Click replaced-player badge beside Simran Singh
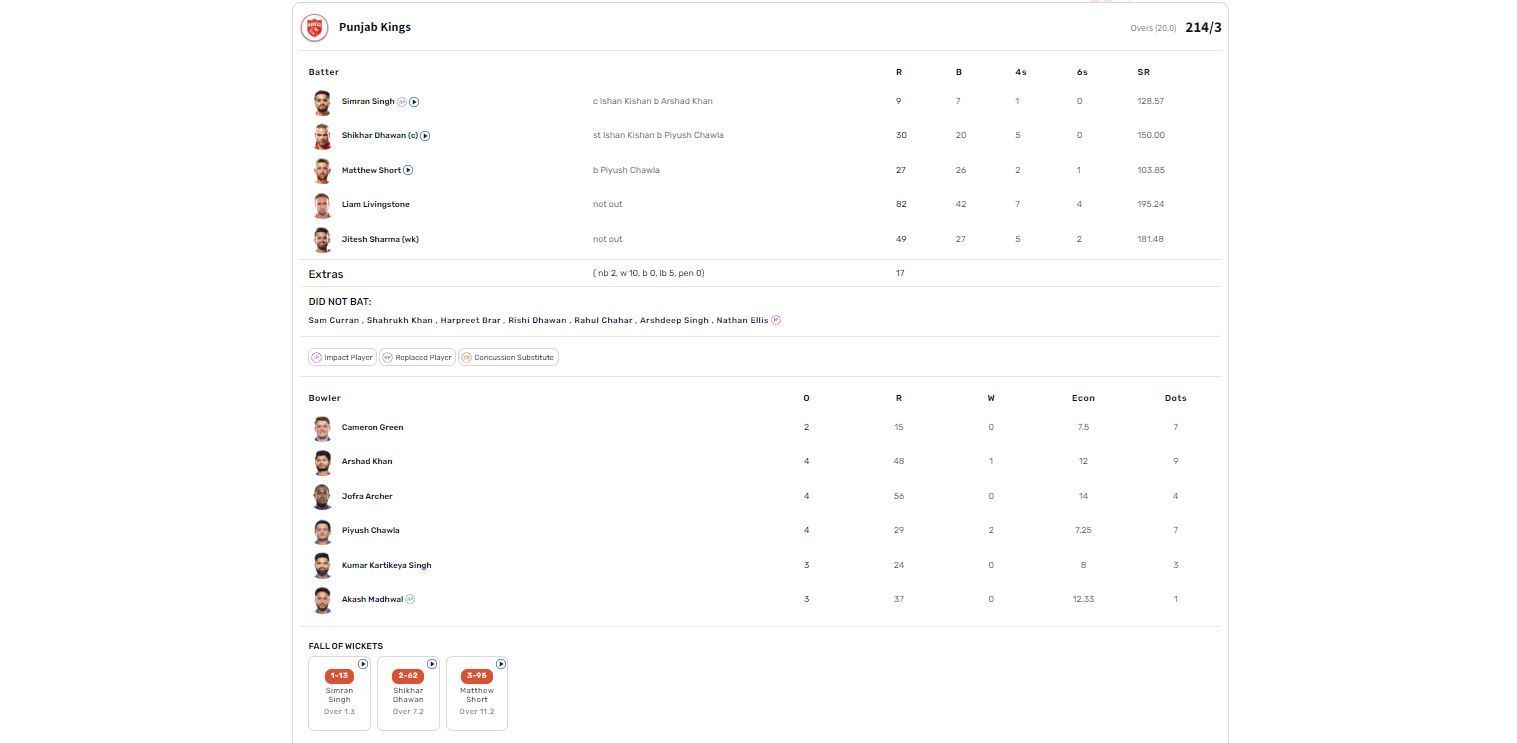Viewport: 1517px width, 743px height. 402,102
